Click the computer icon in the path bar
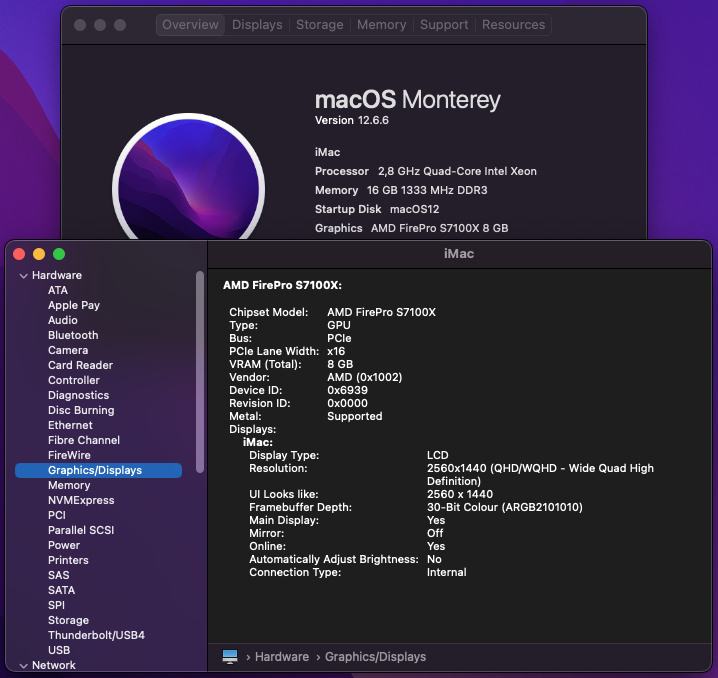 click(x=230, y=657)
